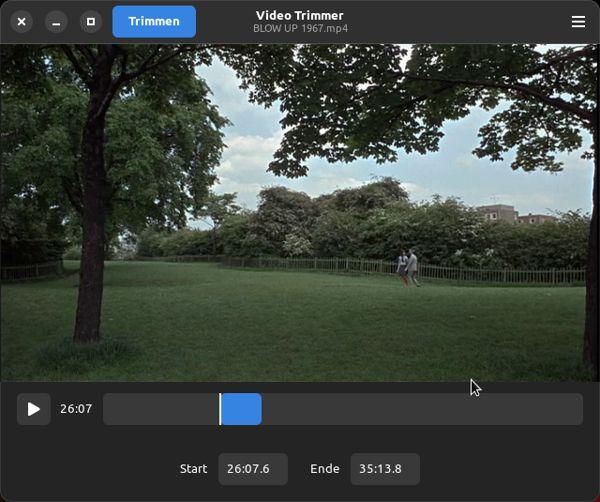Close the Video Trimmer window
Viewport: 600px width, 502px height.
click(x=21, y=22)
